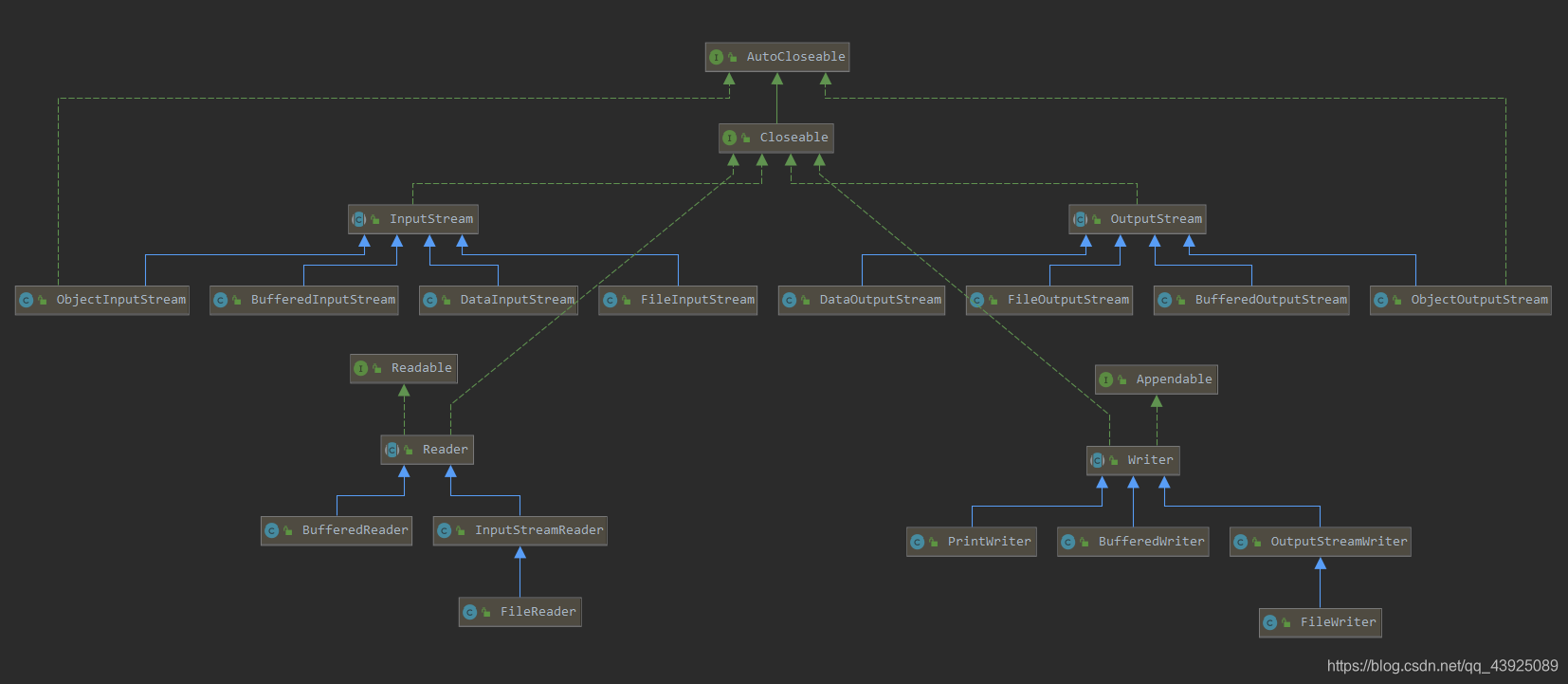The width and height of the screenshot is (1568, 684).
Task: Click the ObjectInputStream label text
Action: pos(121,300)
